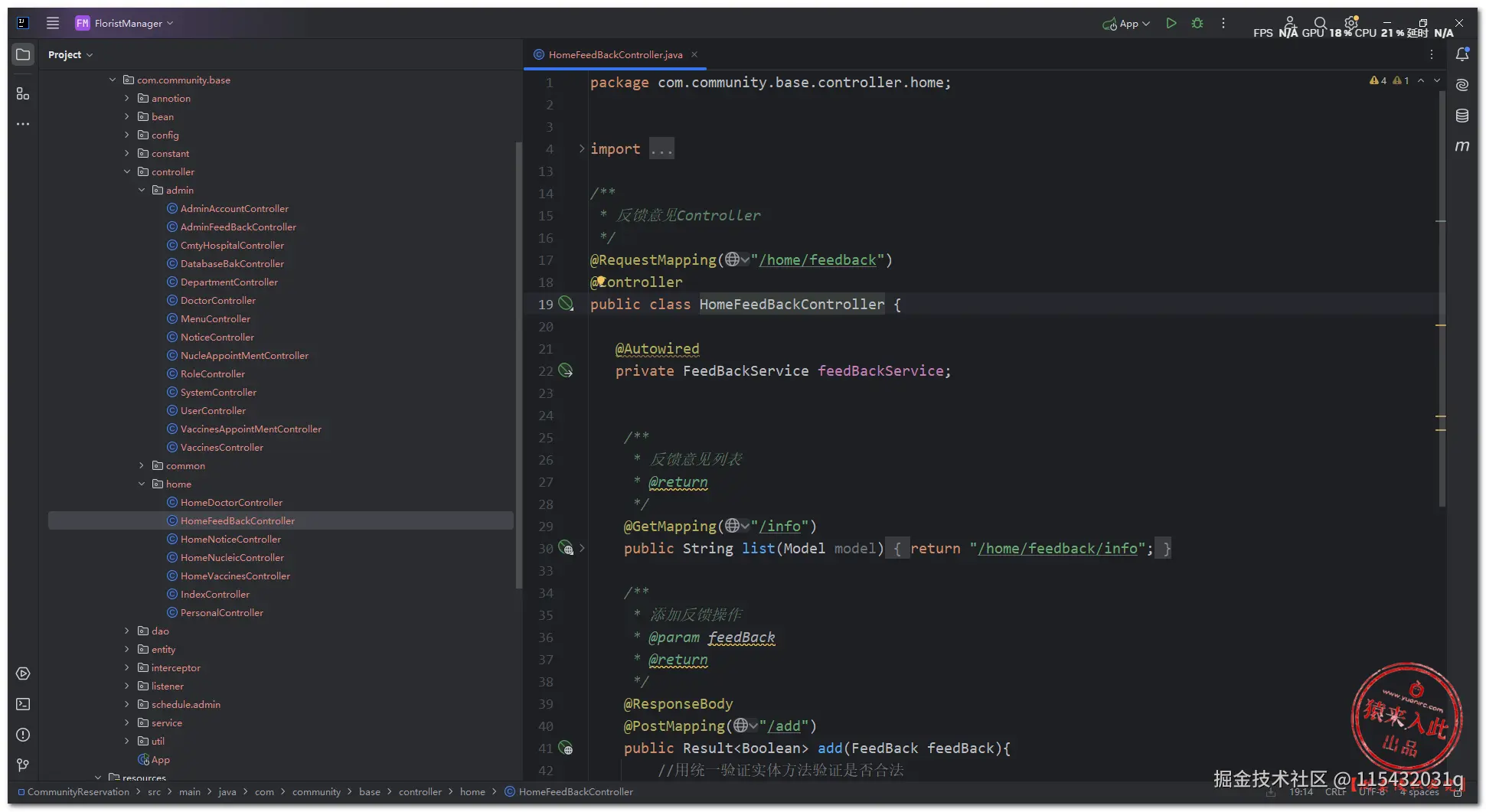Image resolution: width=1486 pixels, height=812 pixels.
Task: Expand the service package
Action: pyautogui.click(x=127, y=722)
